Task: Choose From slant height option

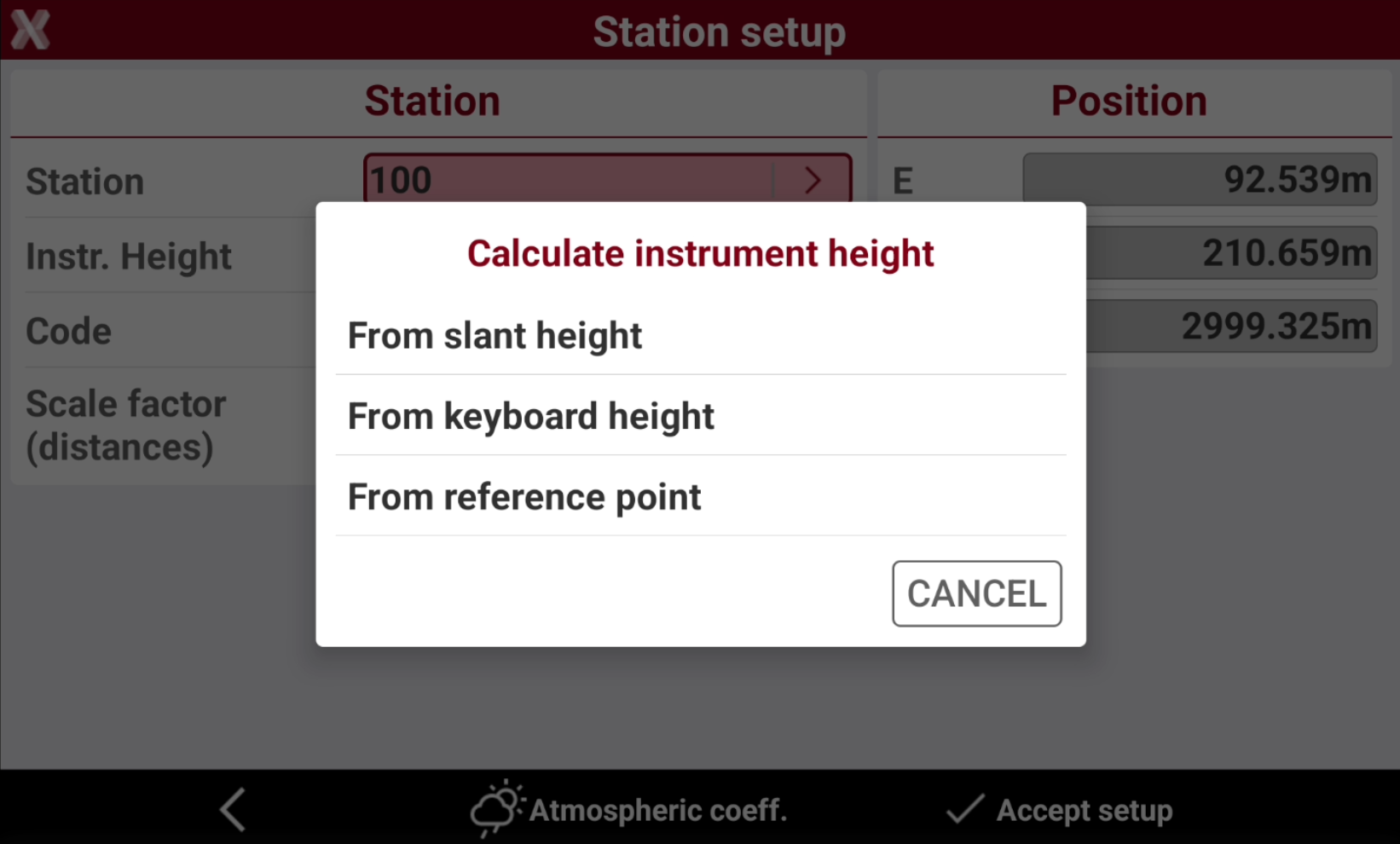Action: point(701,336)
